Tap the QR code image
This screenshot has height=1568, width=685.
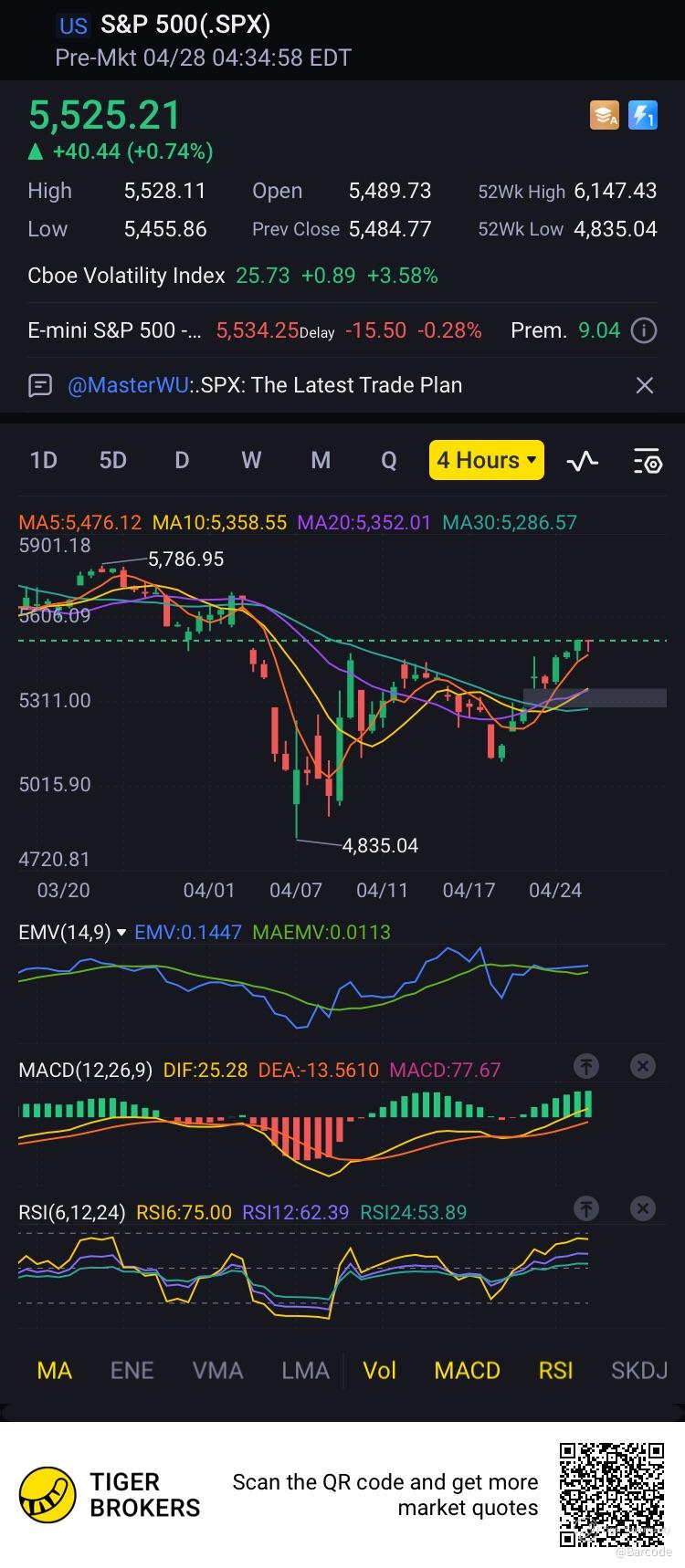[612, 1493]
